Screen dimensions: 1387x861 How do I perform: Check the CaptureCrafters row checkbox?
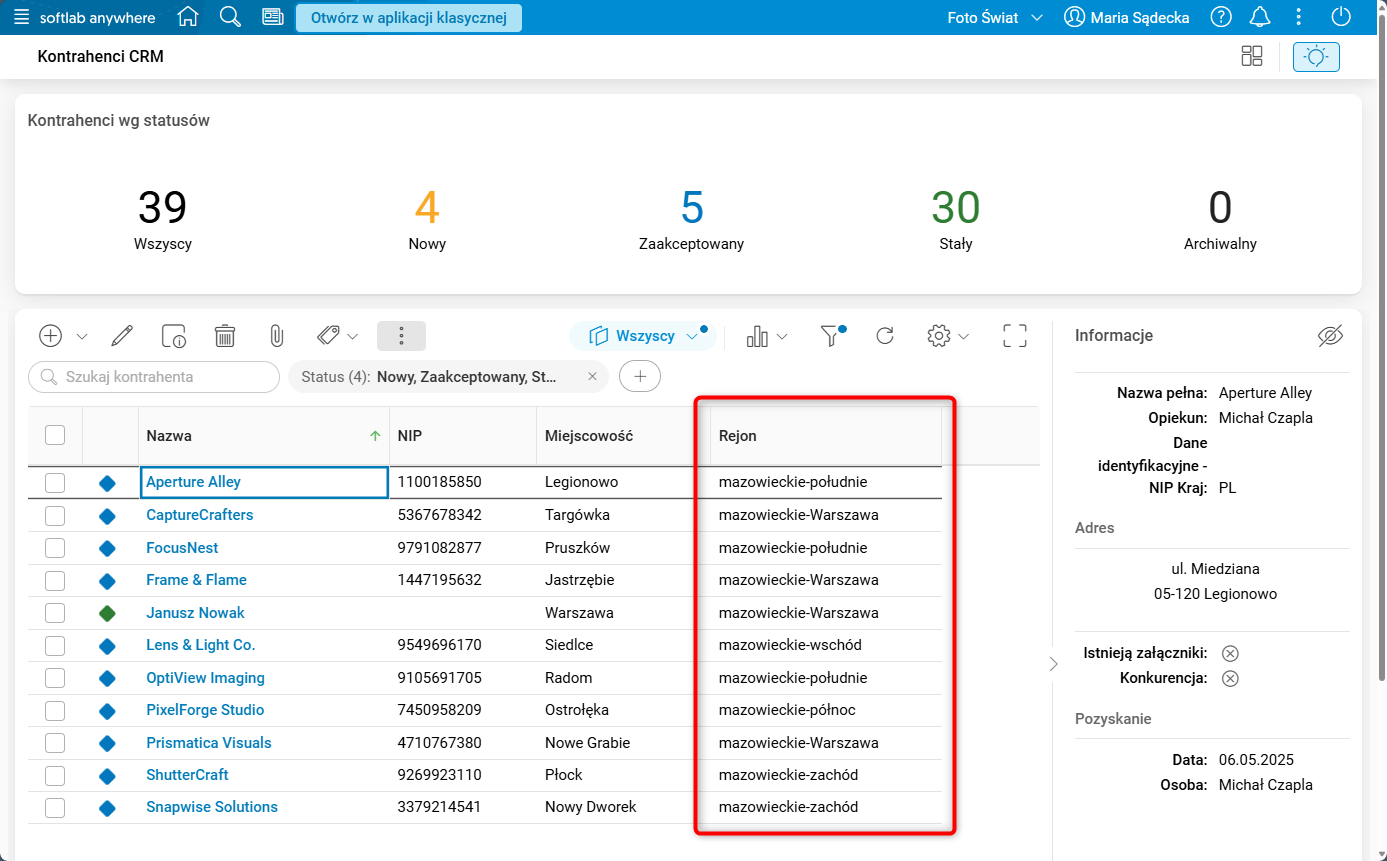point(55,516)
